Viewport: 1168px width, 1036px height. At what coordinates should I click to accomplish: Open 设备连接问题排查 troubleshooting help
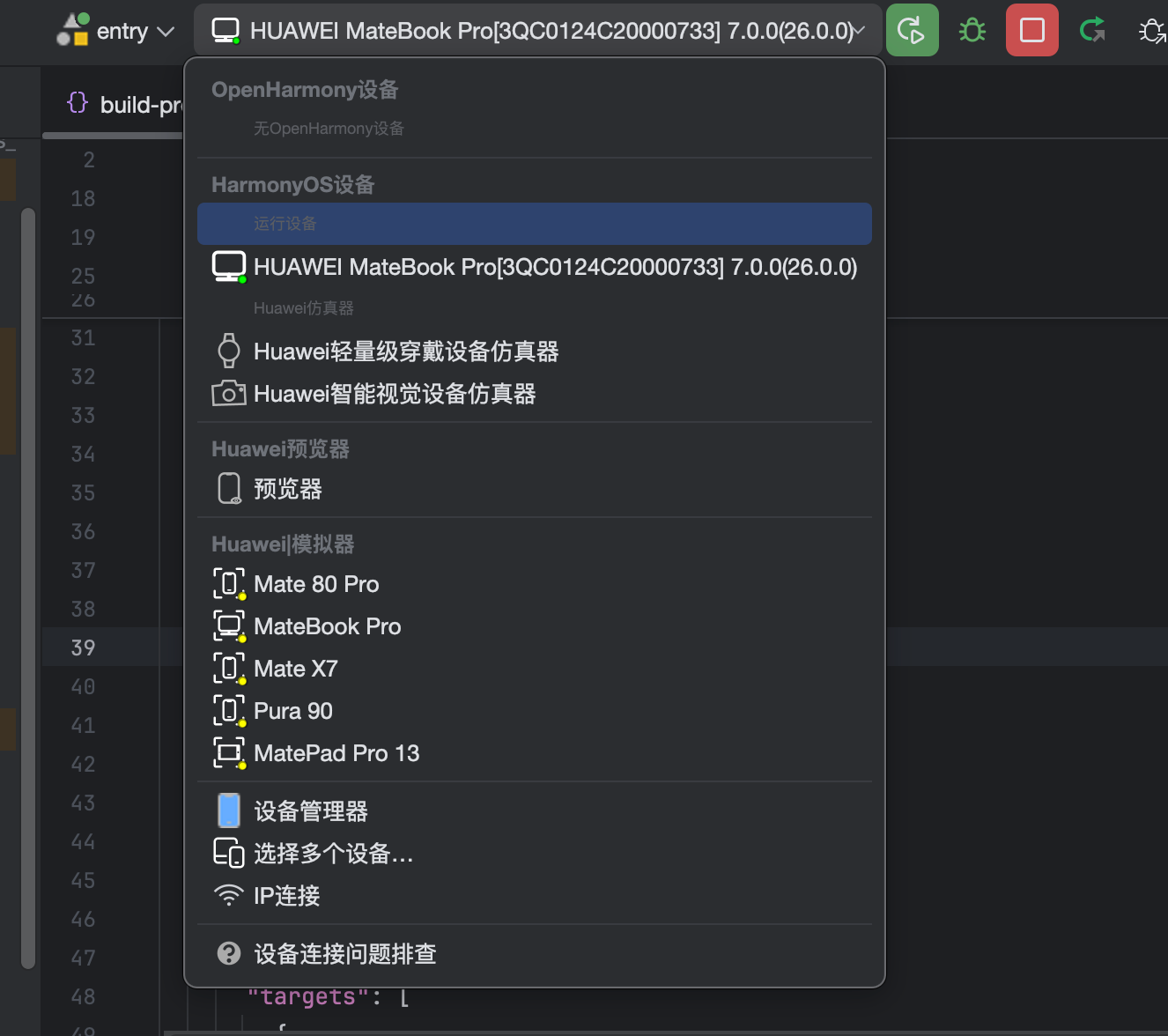[x=535, y=954]
